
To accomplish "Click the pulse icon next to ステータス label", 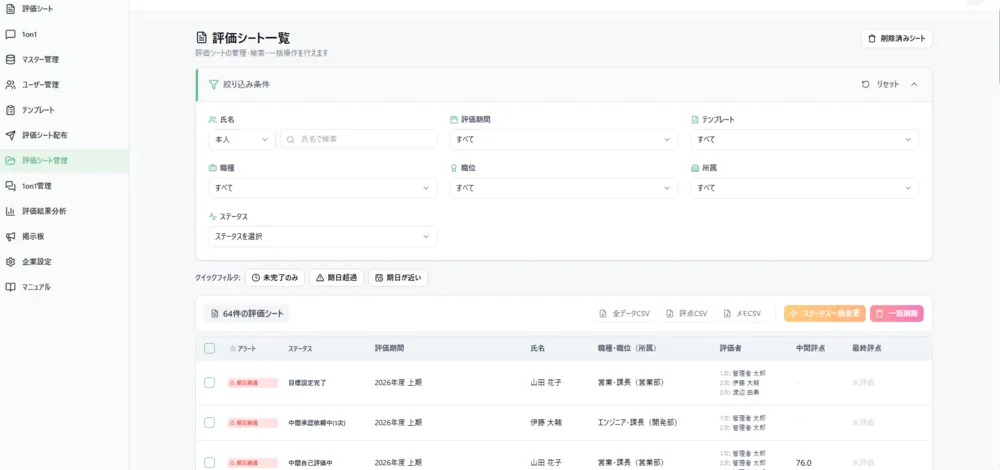I will pos(213,217).
